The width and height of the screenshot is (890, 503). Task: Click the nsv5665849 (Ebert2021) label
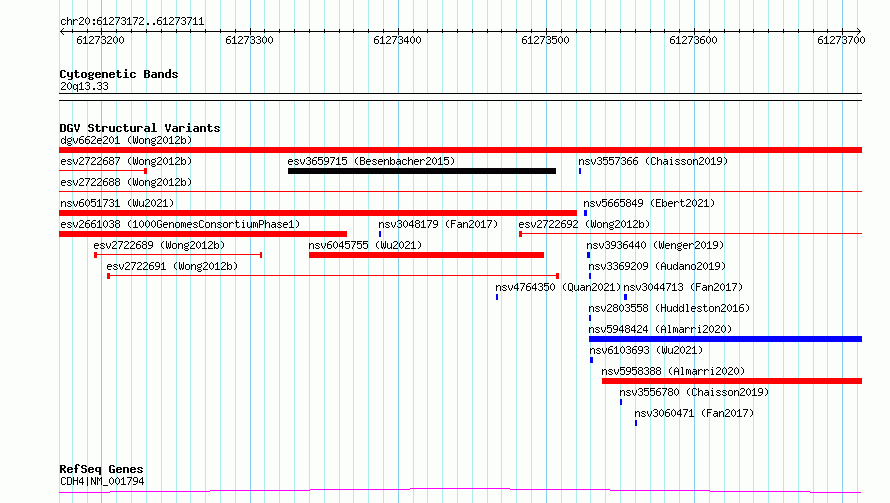point(649,203)
